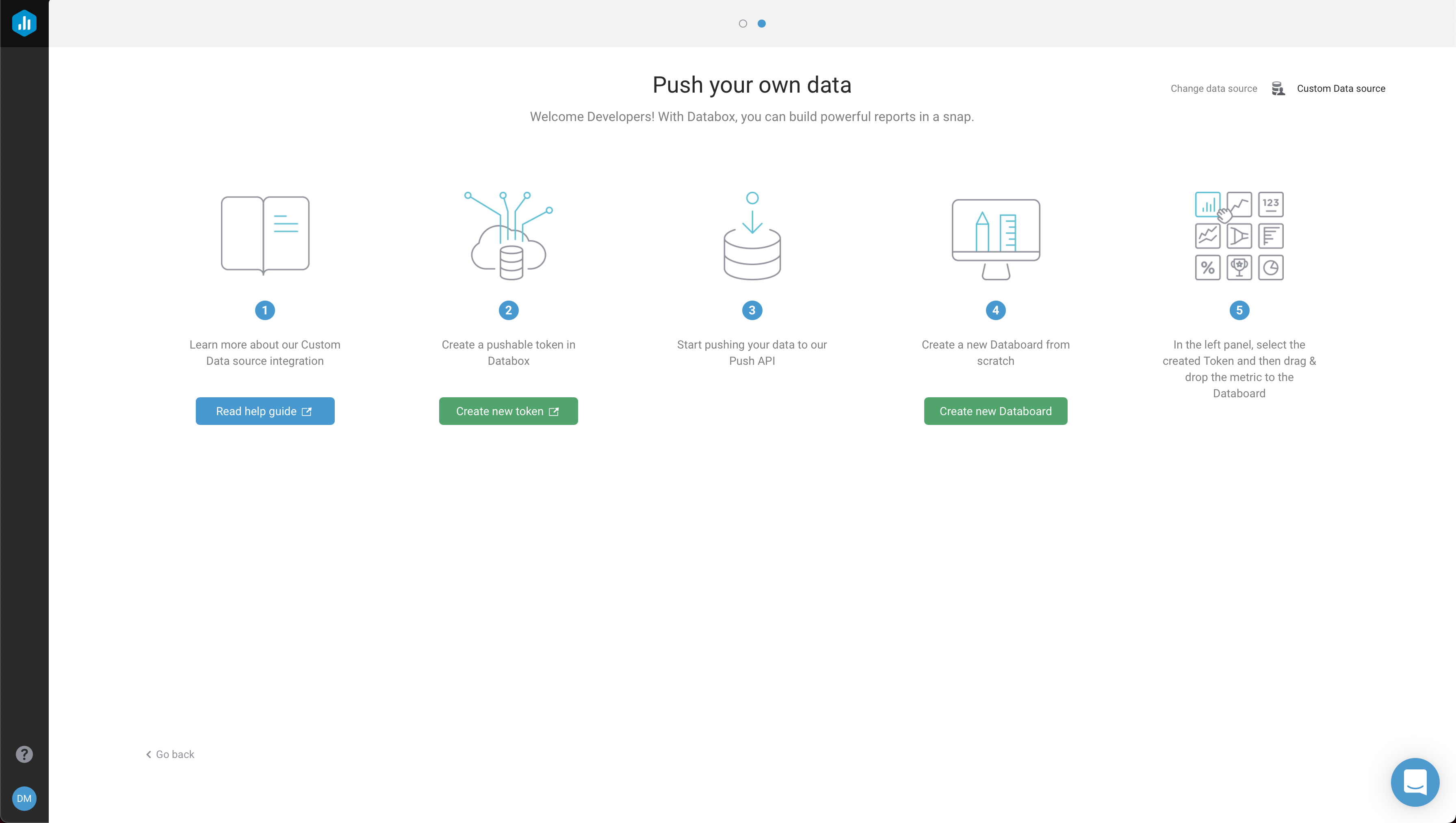Click the Custom Data source label
Viewport: 1456px width, 823px height.
(x=1341, y=89)
